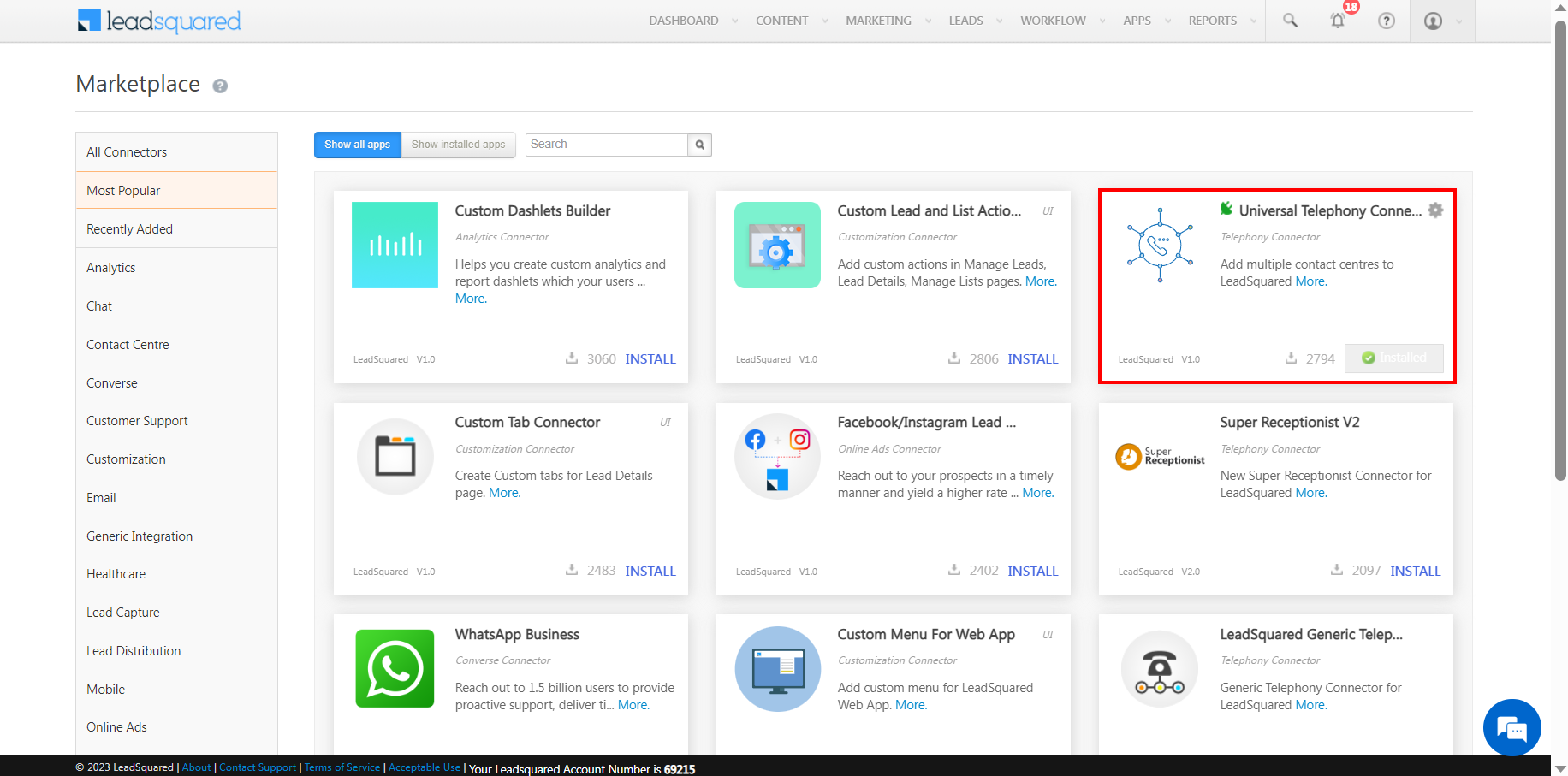This screenshot has height=776, width=1568.
Task: Open the Lead Capture category
Action: (x=176, y=613)
